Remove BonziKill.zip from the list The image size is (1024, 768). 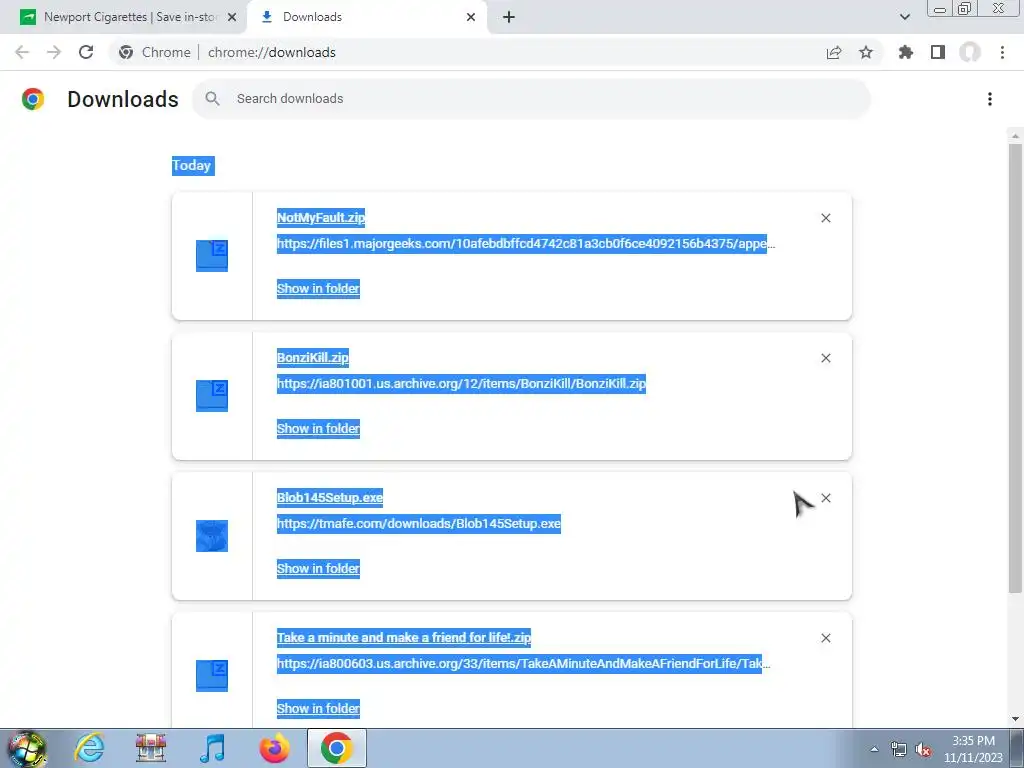(826, 358)
